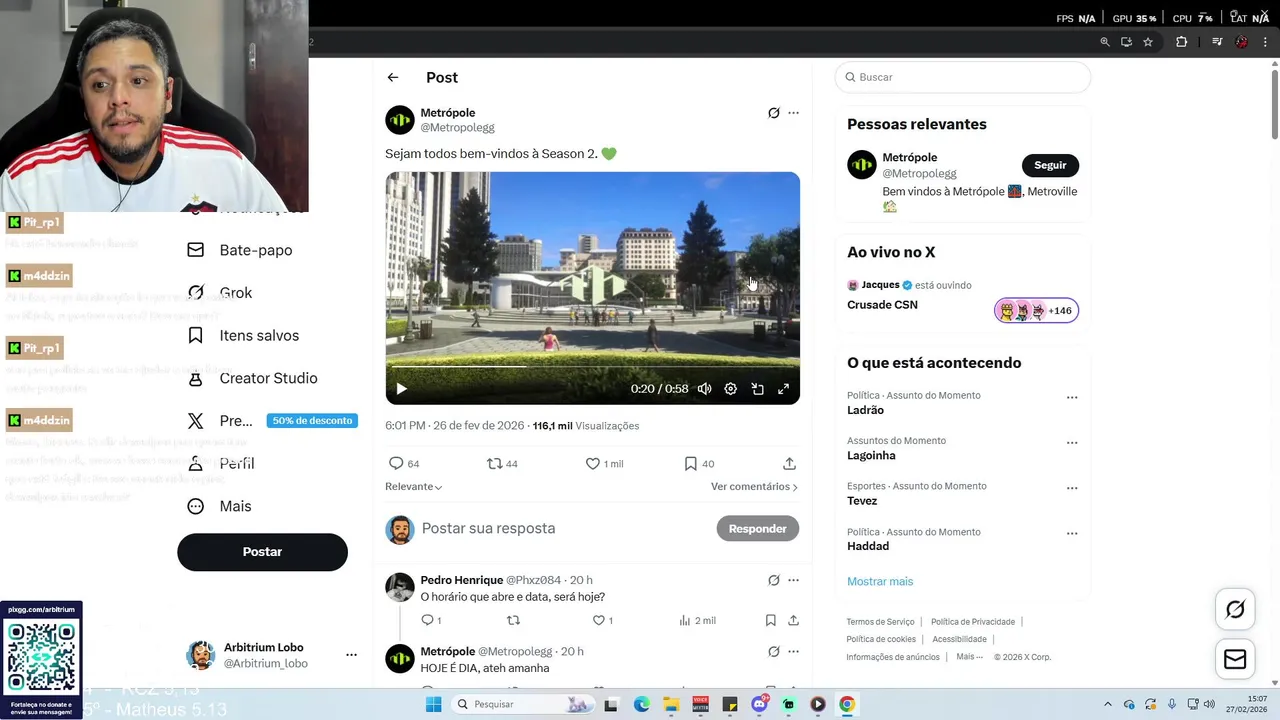Click the install app icon in address bar
Screen dimensions: 1280x720
1127,42
